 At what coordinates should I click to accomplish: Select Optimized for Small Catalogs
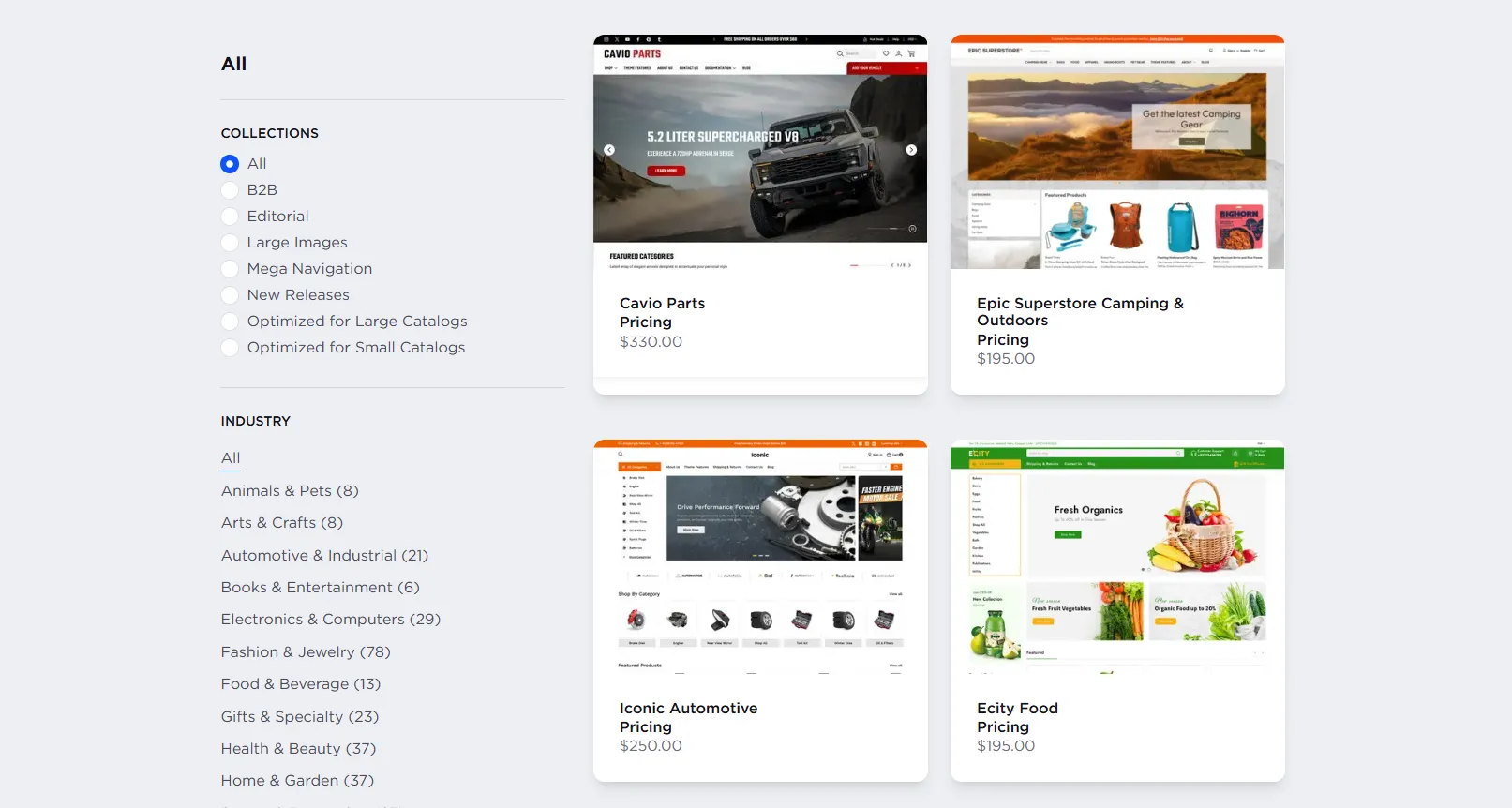pos(230,348)
